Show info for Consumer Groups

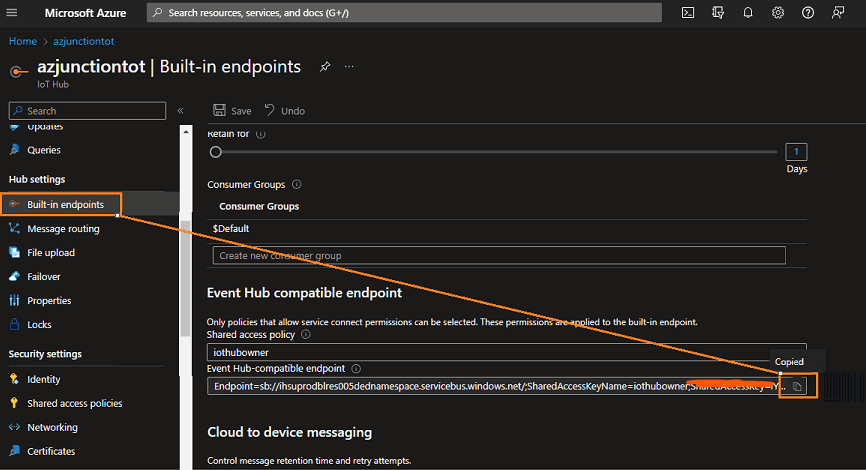(297, 184)
